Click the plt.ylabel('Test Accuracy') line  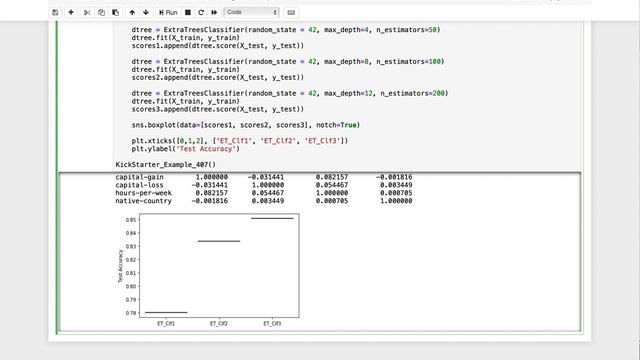pyautogui.click(x=186, y=149)
